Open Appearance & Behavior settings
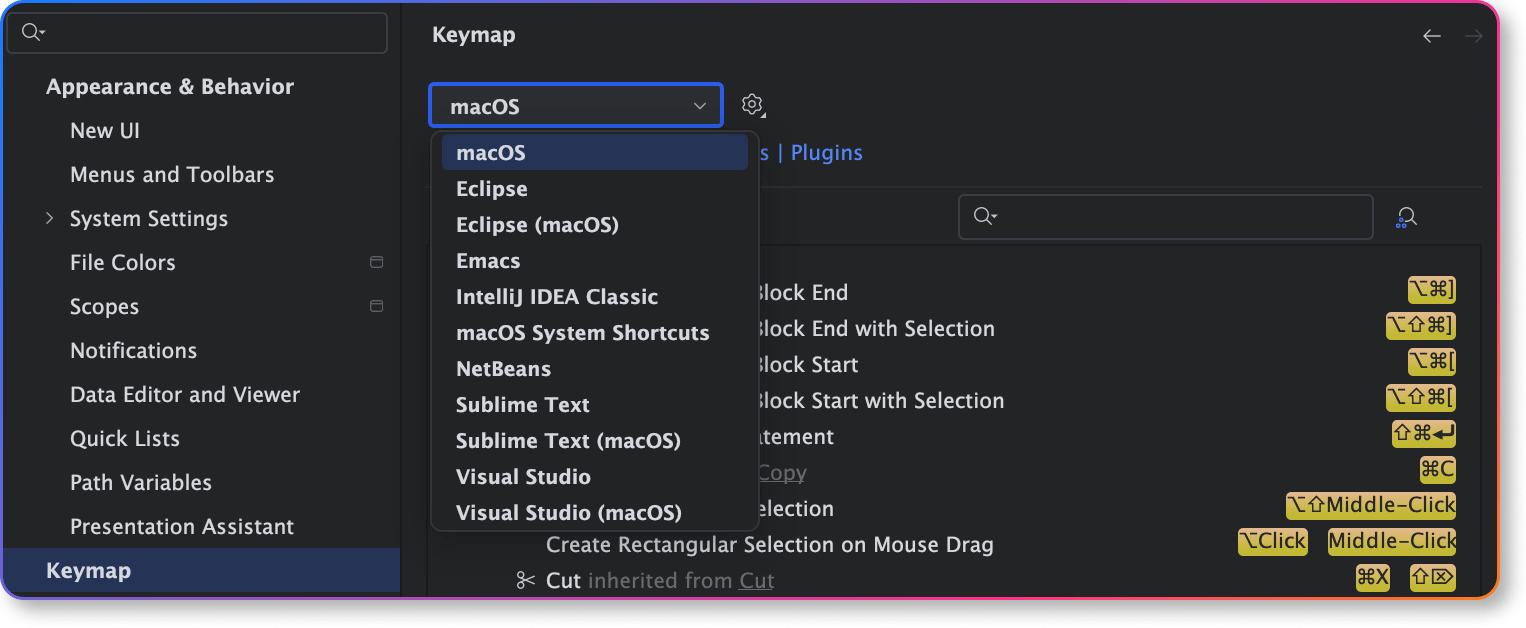The width and height of the screenshot is (1526, 628). (x=170, y=87)
